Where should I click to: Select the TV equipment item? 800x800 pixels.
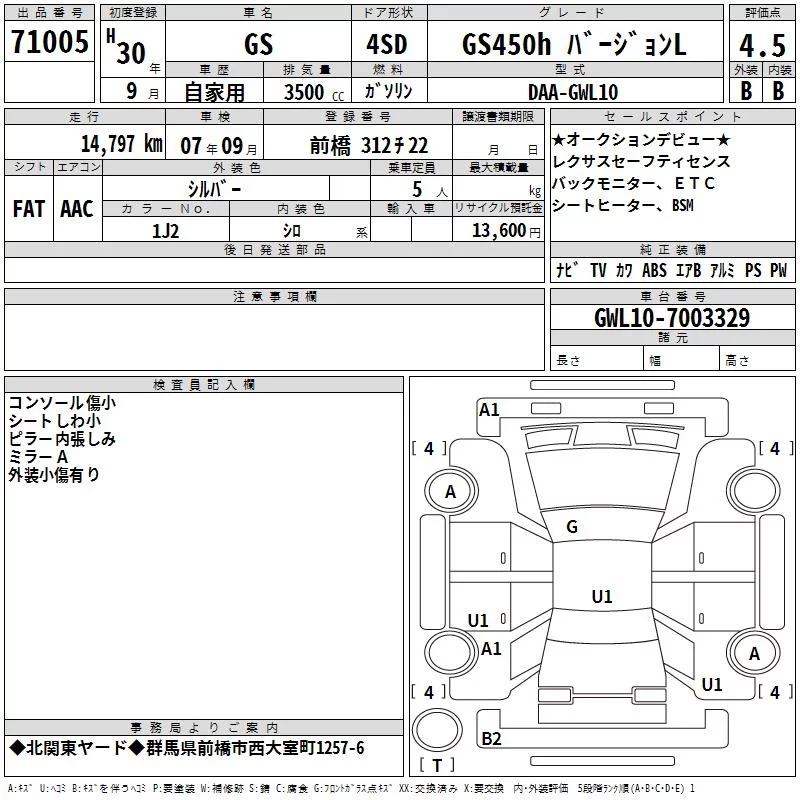pos(598,270)
